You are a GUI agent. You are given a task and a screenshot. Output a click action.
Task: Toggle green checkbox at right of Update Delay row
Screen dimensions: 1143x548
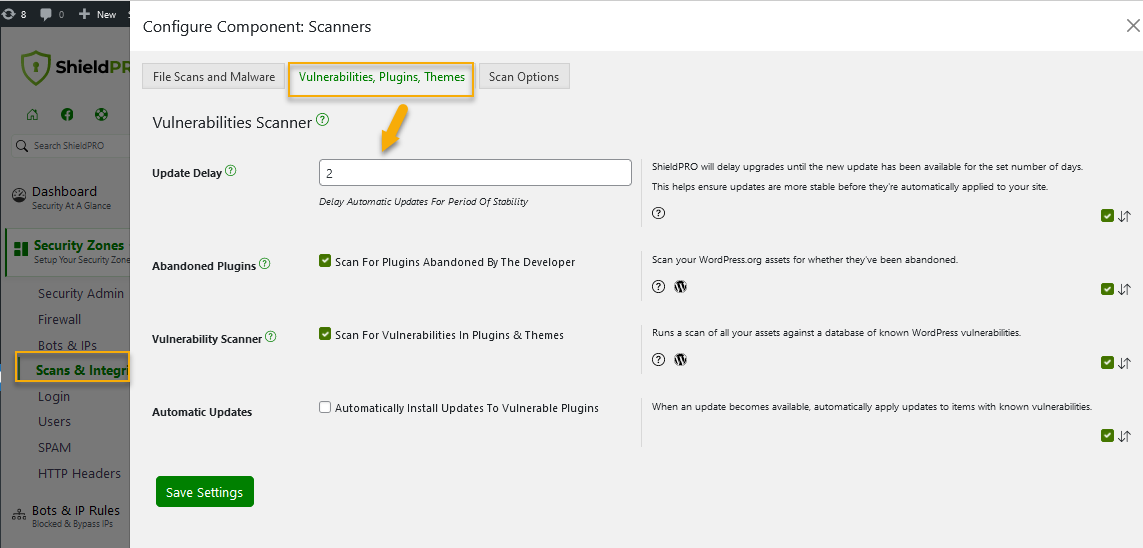pyautogui.click(x=1107, y=216)
